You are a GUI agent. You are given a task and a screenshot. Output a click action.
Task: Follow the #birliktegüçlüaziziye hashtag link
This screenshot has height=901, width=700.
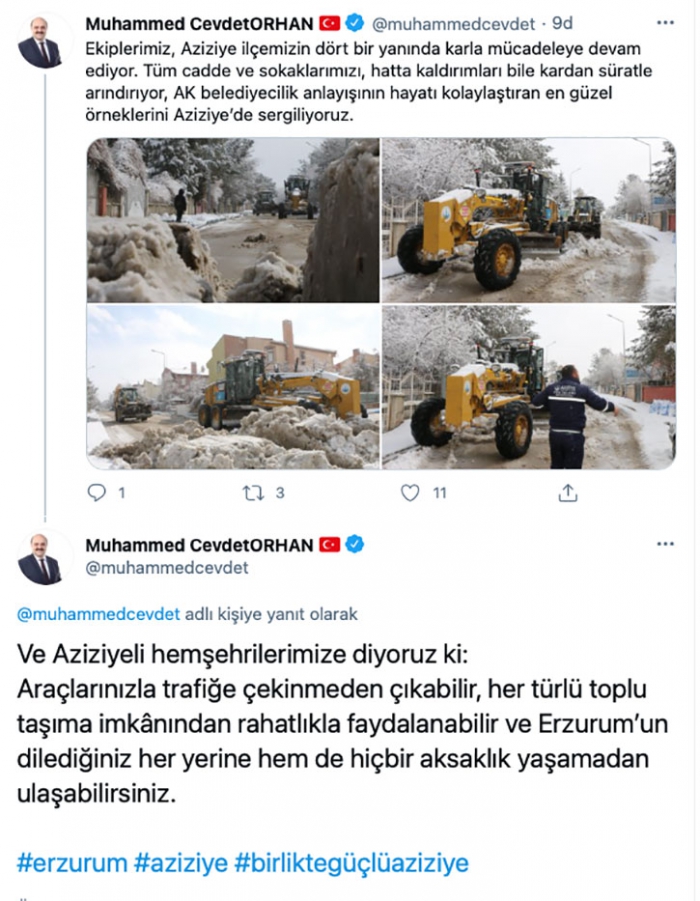click(352, 863)
